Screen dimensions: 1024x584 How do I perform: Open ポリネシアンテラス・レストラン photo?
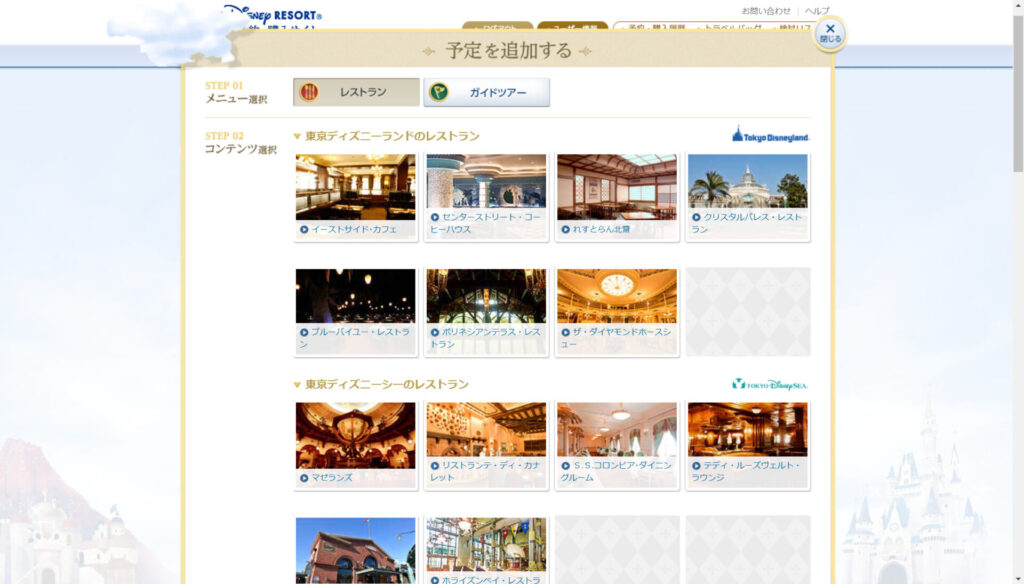(x=486, y=296)
